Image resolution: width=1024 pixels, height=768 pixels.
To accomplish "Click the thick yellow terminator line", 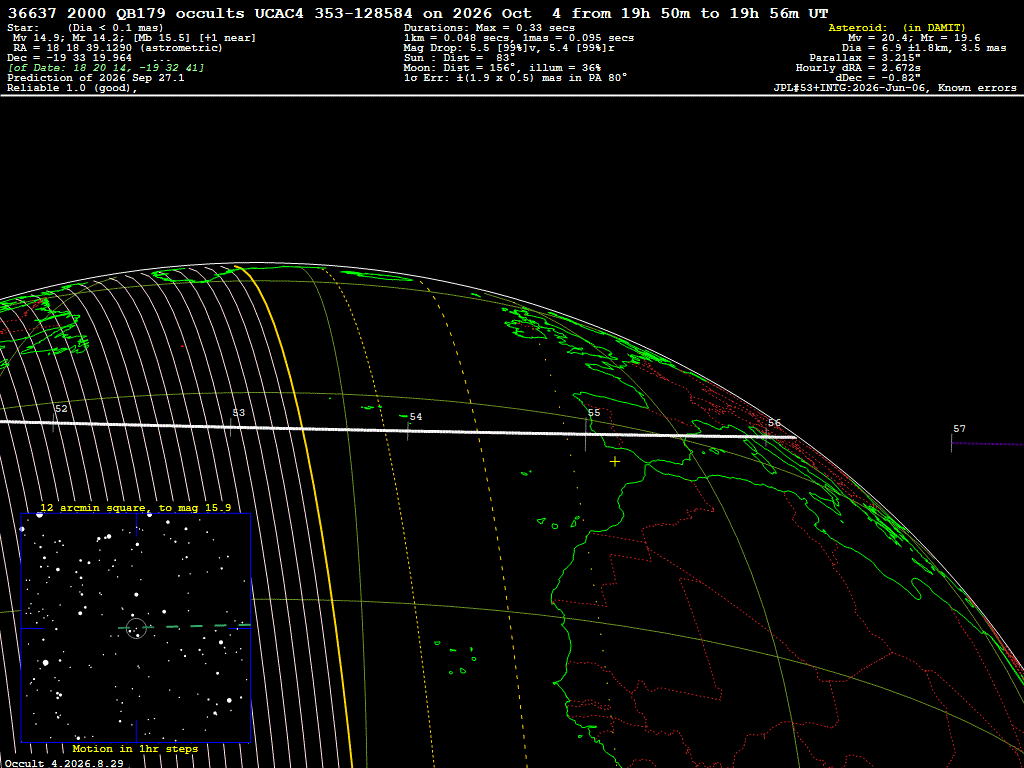I will [300, 509].
